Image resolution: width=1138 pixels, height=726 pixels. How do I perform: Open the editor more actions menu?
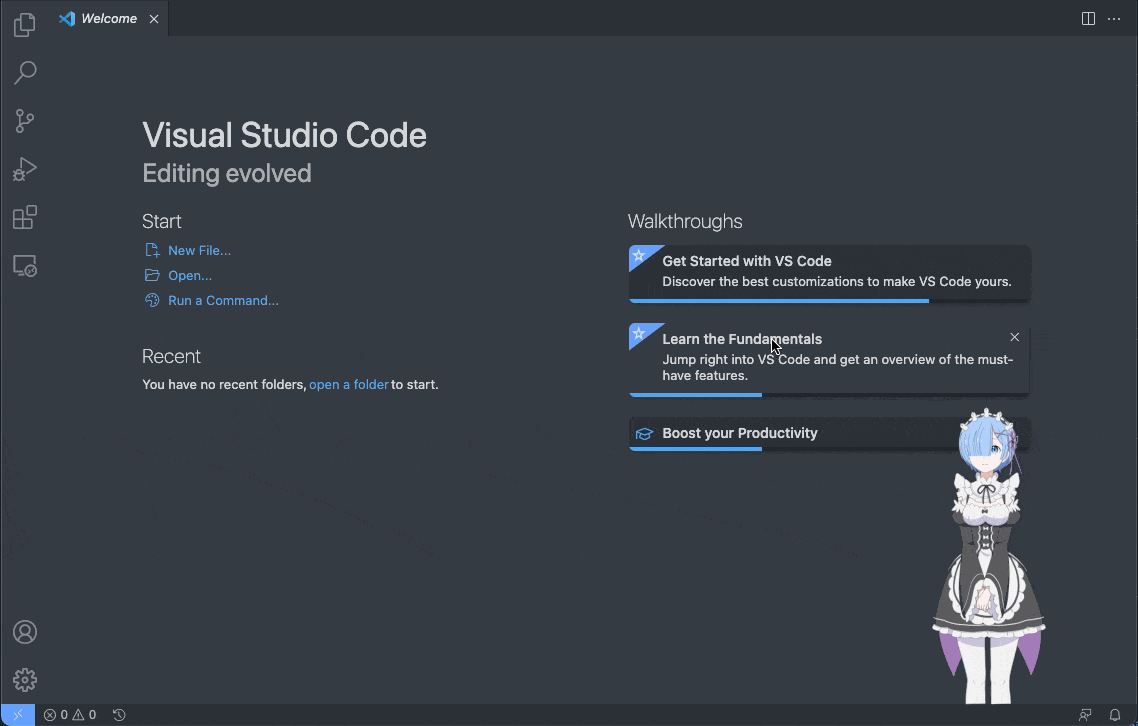click(x=1114, y=18)
